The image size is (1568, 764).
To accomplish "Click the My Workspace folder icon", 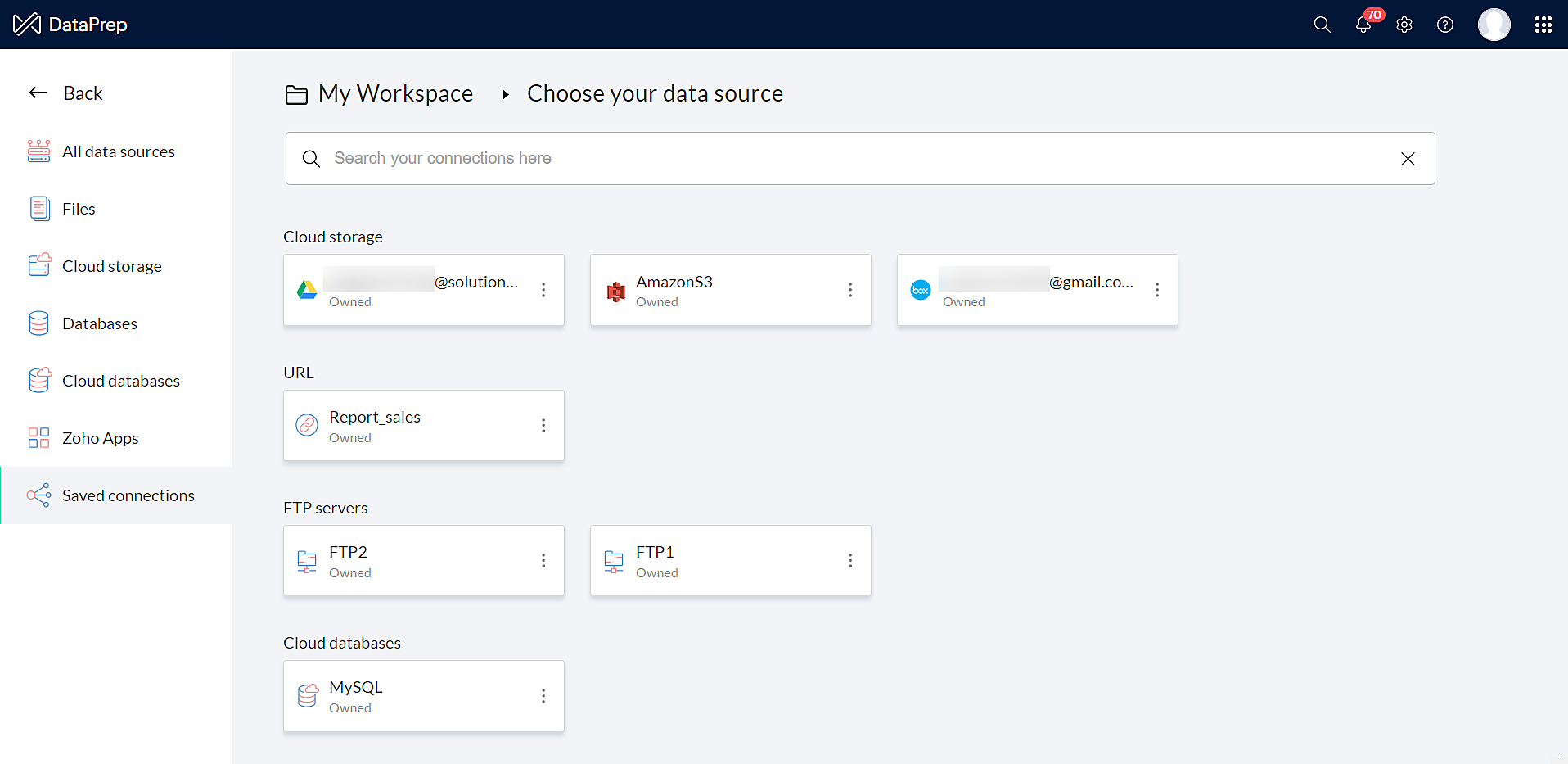I will pyautogui.click(x=296, y=95).
